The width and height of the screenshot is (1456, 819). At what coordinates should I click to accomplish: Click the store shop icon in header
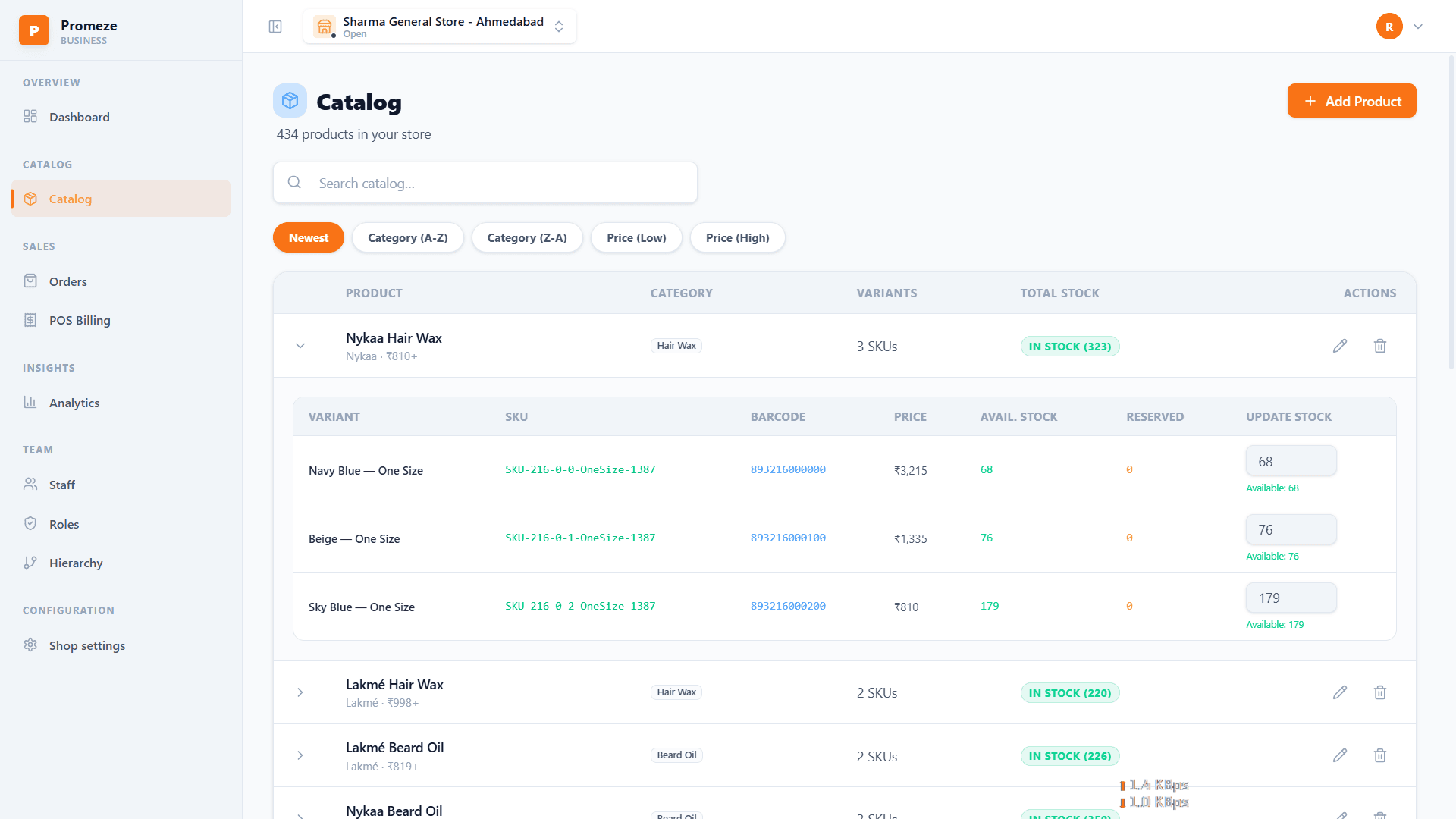325,27
